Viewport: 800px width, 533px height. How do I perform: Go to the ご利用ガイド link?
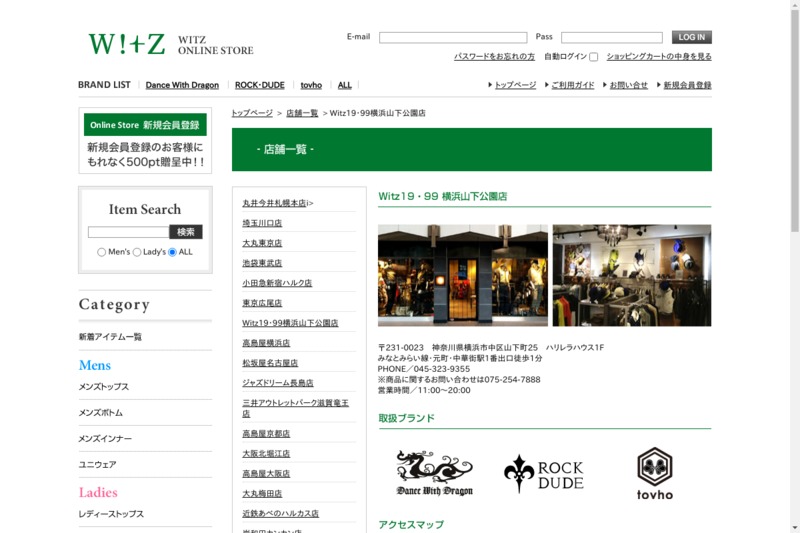pyautogui.click(x=573, y=85)
